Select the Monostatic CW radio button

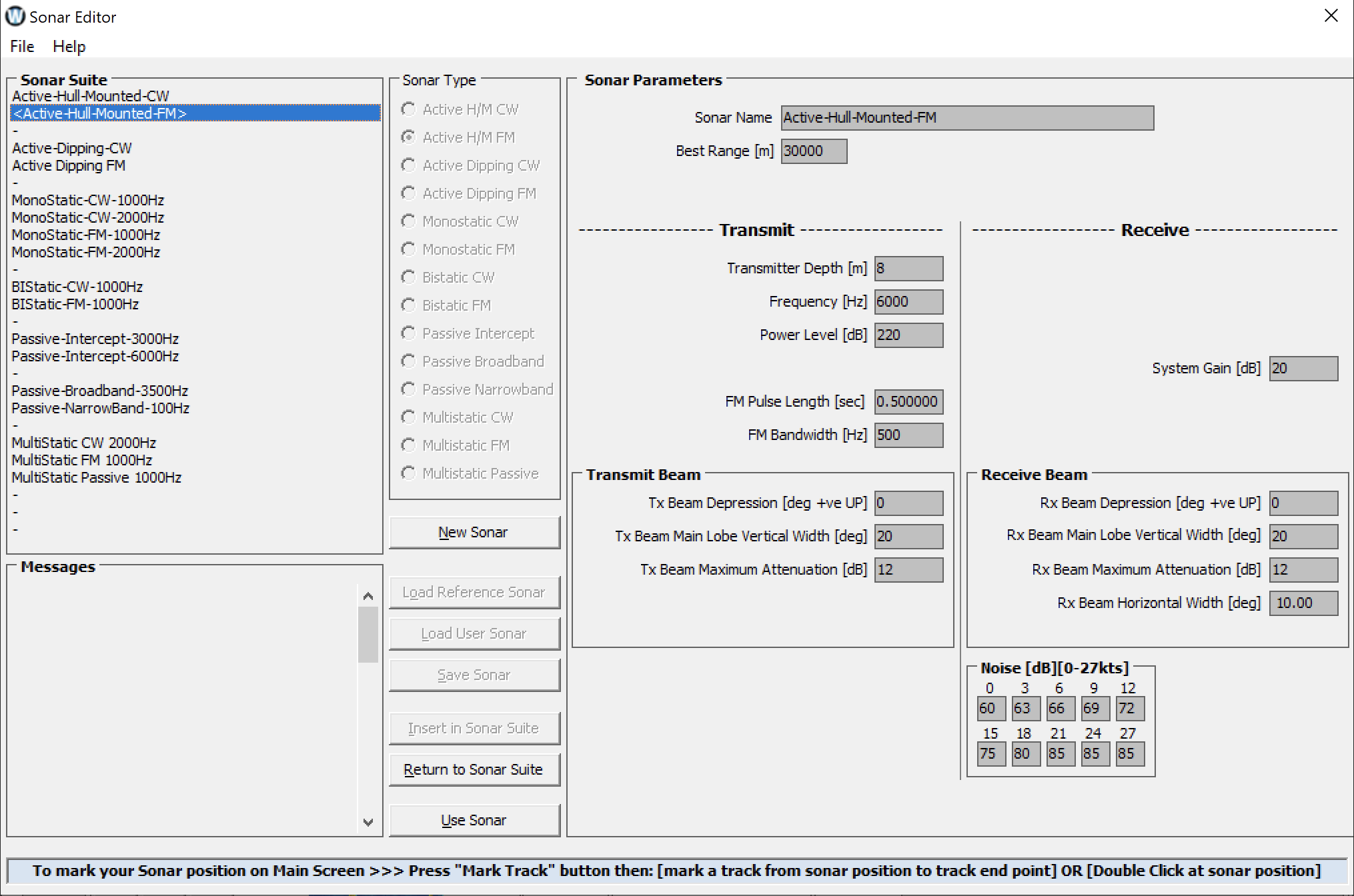coord(408,221)
